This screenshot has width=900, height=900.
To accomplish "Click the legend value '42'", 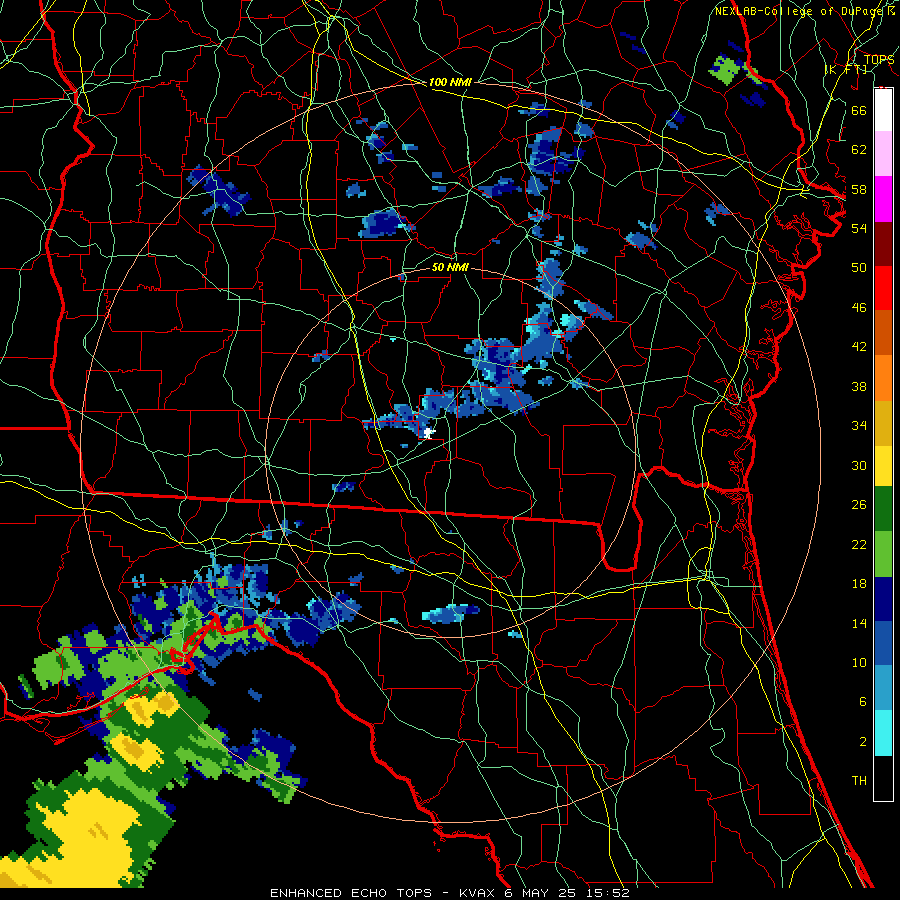I will click(x=859, y=347).
